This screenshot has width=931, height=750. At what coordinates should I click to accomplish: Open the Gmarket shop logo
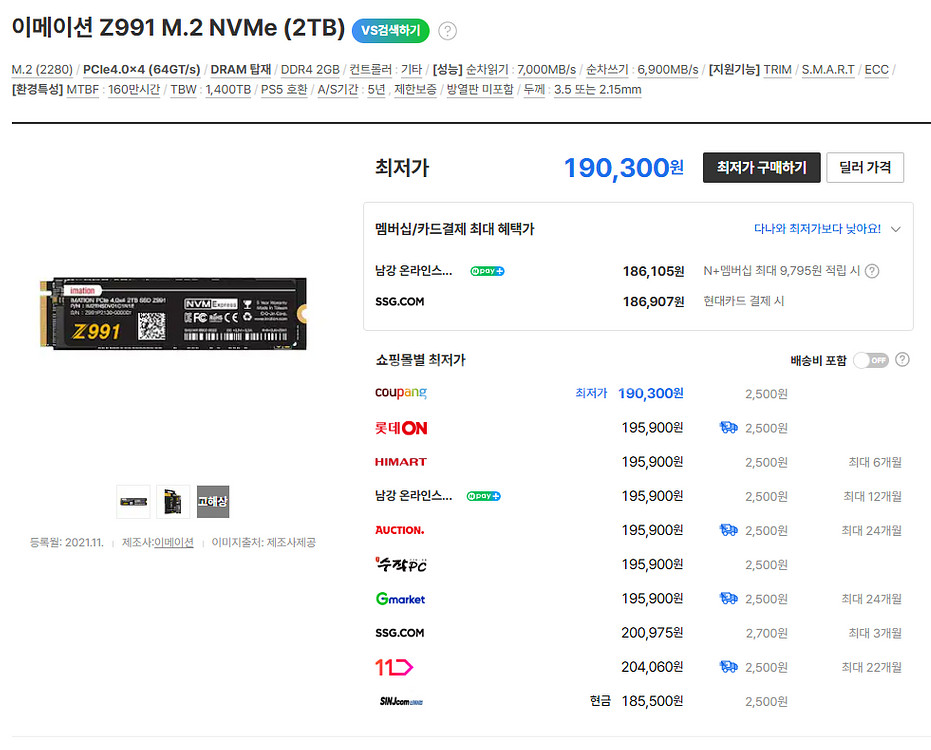point(401,599)
